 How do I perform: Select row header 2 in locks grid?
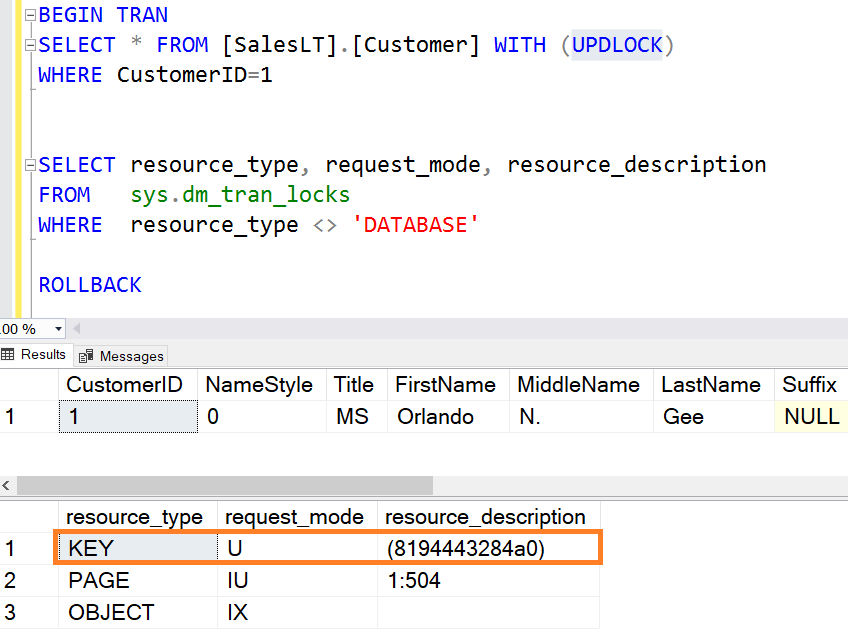point(29,580)
